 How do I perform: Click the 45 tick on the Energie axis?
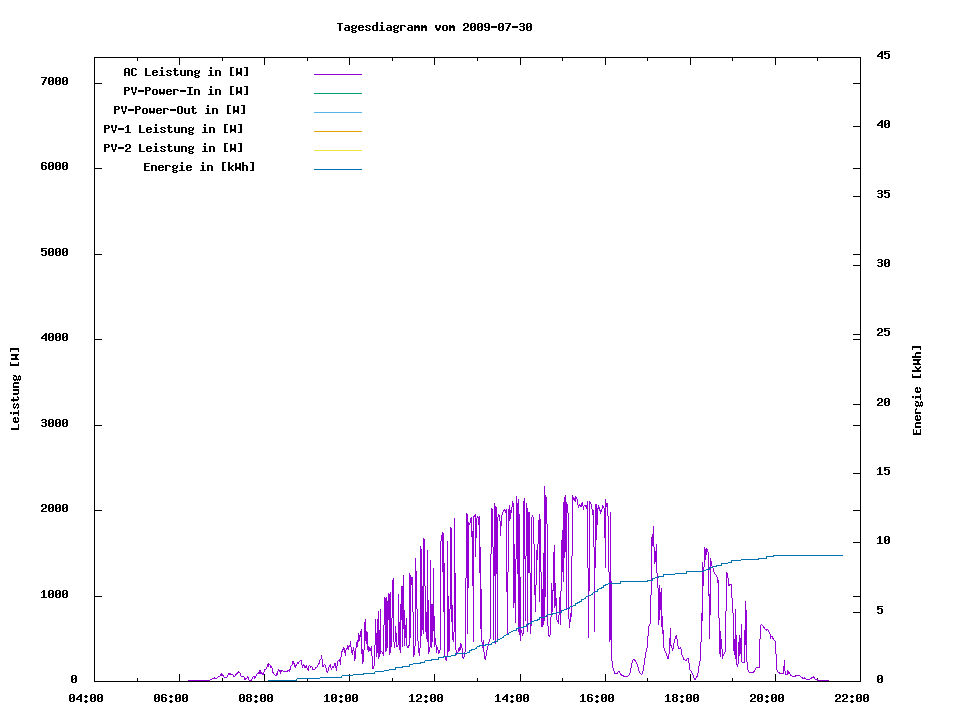pyautogui.click(x=883, y=56)
